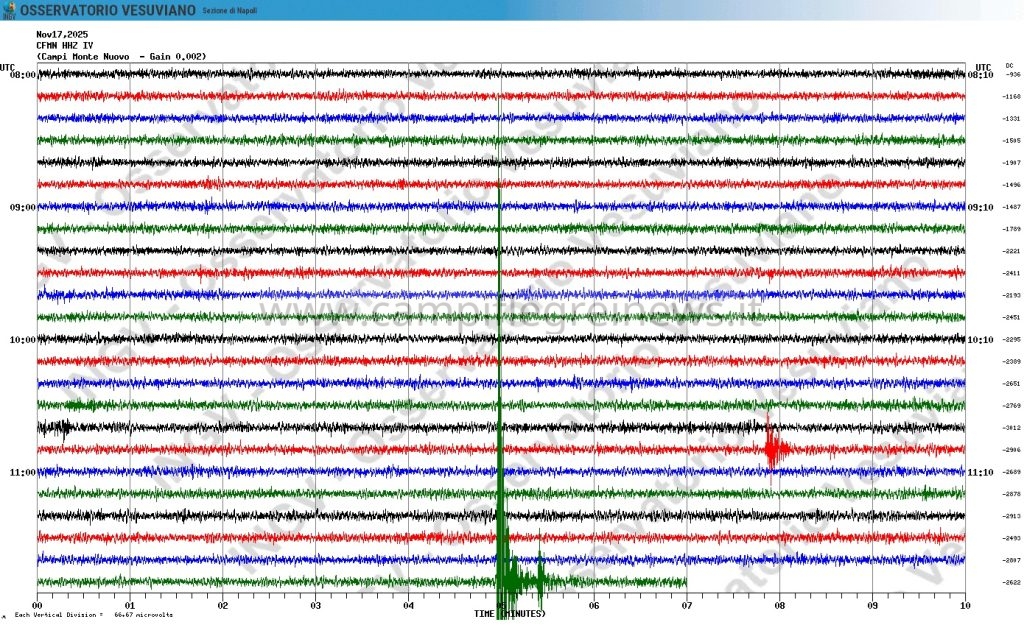The width and height of the screenshot is (1024, 625).
Task: Click the 11:00 time label on left
Action: 23,472
